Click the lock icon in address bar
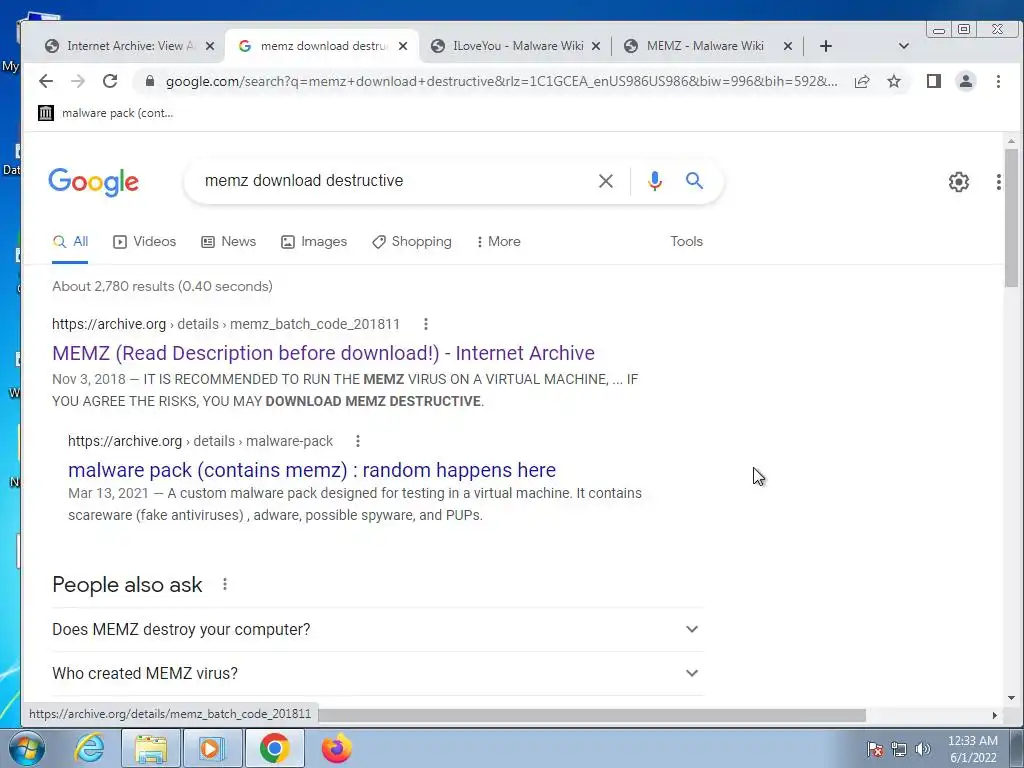Viewport: 1024px width, 768px height. [x=150, y=81]
